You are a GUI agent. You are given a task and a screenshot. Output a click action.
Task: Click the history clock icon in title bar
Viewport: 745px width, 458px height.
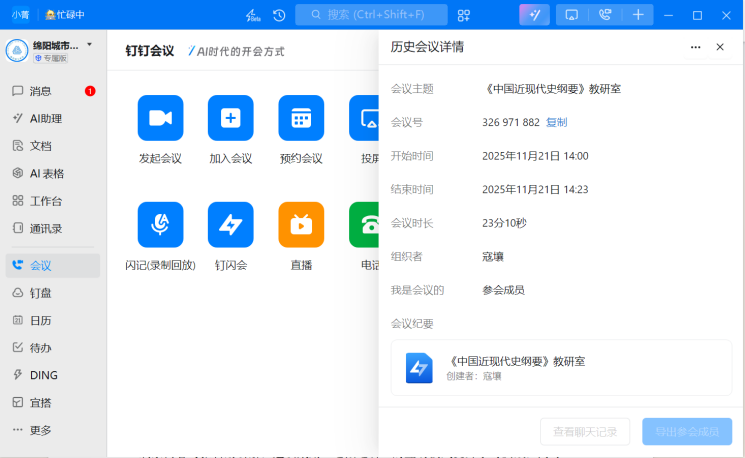[x=279, y=15]
